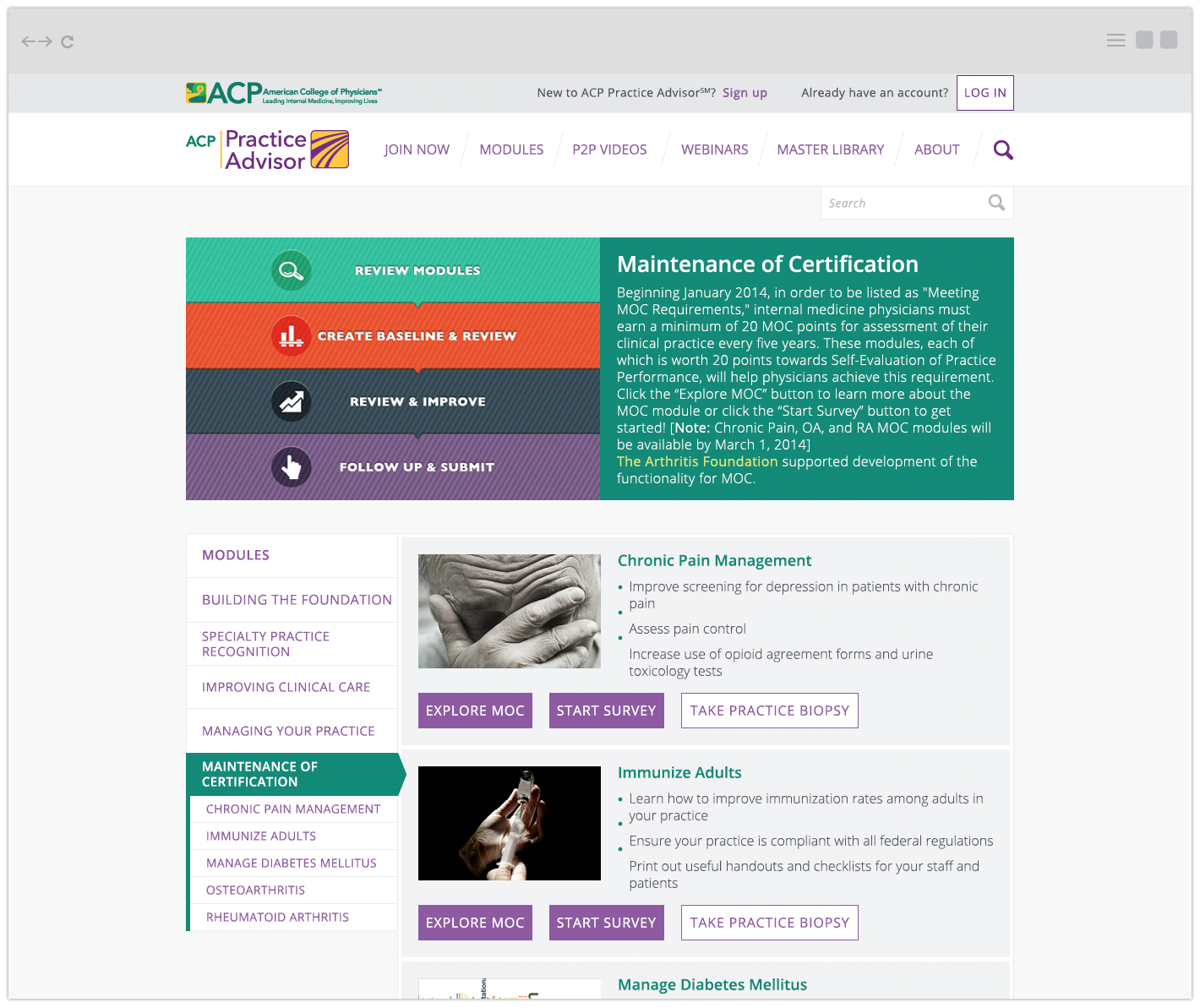Open the browser hamburger menu icon
Image resolution: width=1200 pixels, height=1008 pixels.
1116,40
